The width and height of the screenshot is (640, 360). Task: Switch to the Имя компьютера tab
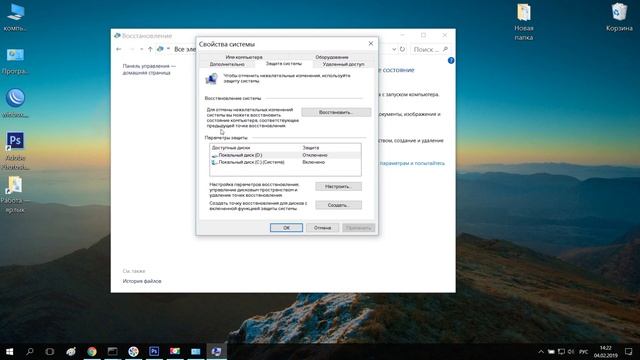[x=244, y=57]
